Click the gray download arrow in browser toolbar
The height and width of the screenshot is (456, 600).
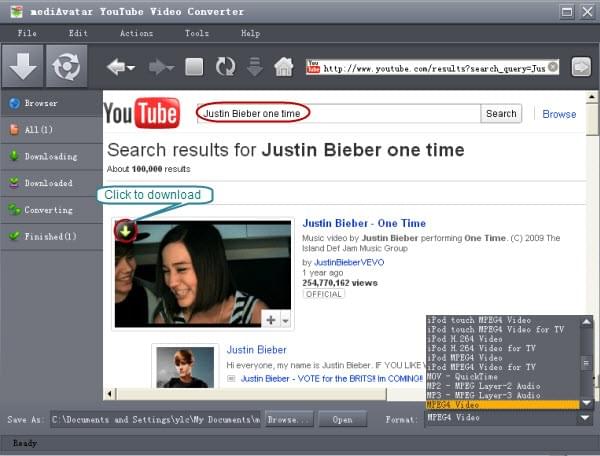254,67
